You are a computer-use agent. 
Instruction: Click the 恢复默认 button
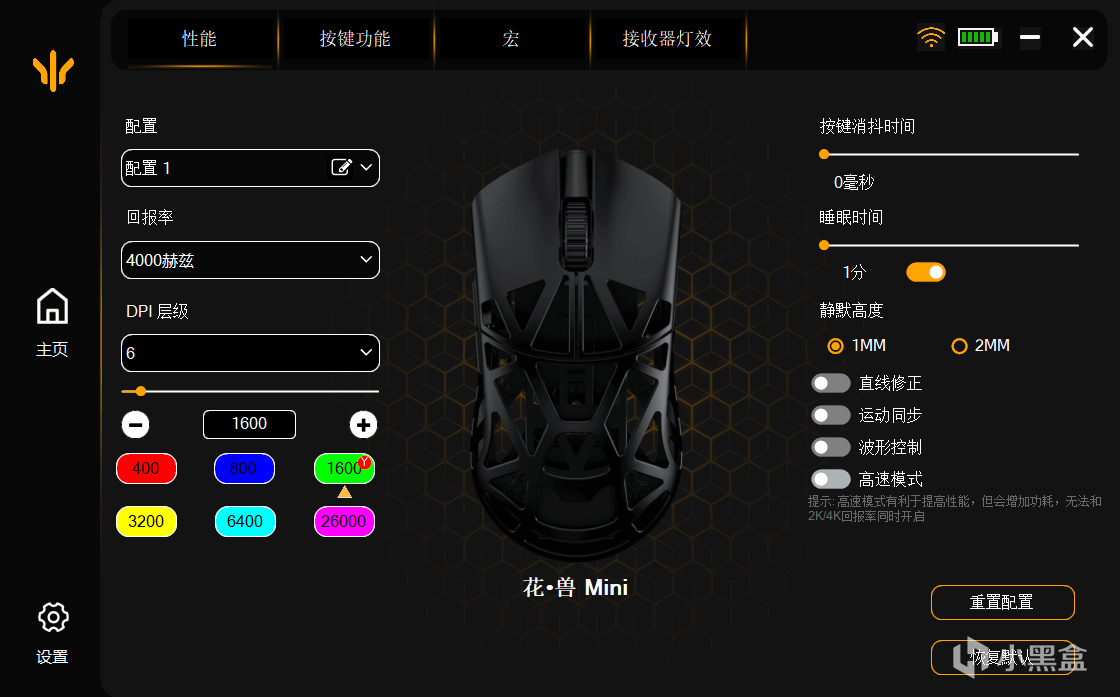tap(1002, 657)
